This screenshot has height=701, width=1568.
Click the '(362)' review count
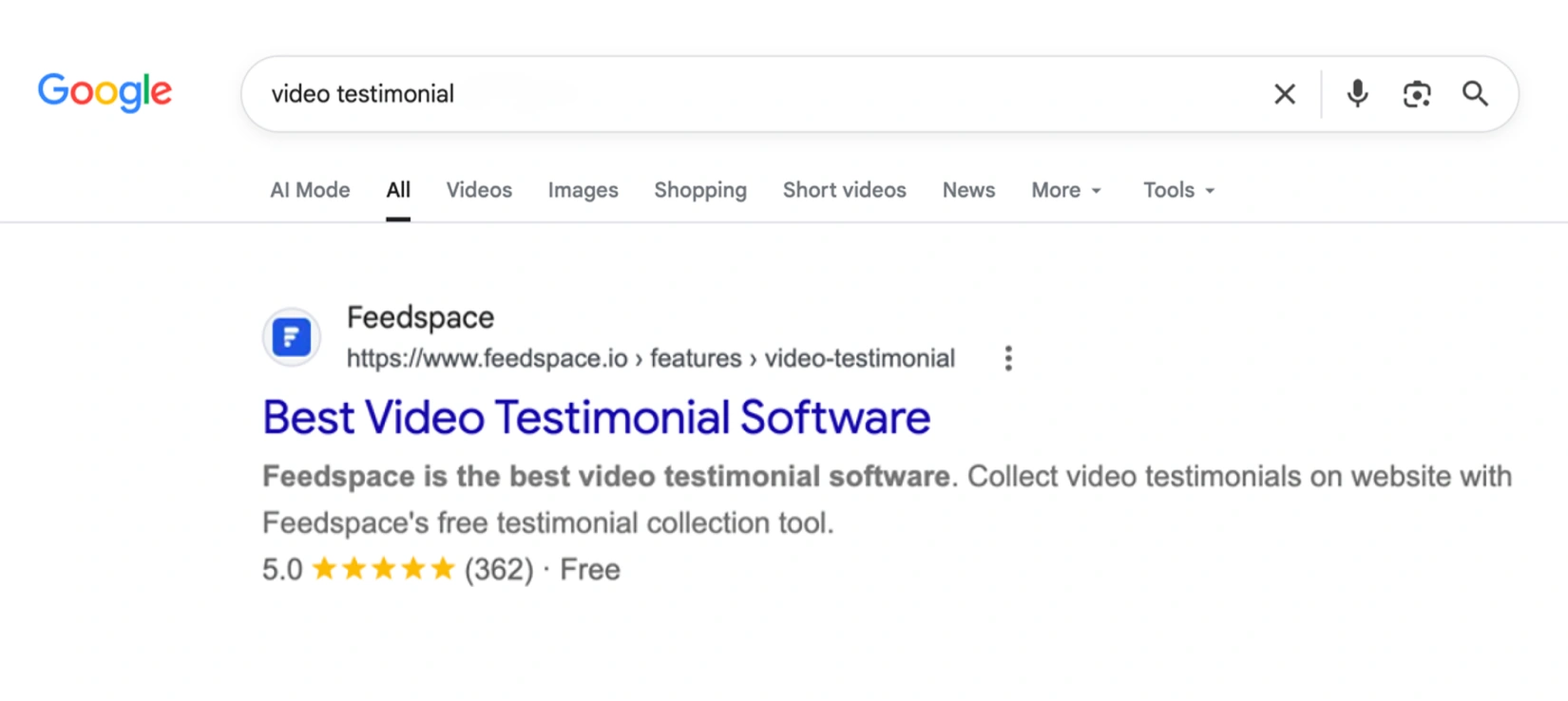pyautogui.click(x=499, y=570)
